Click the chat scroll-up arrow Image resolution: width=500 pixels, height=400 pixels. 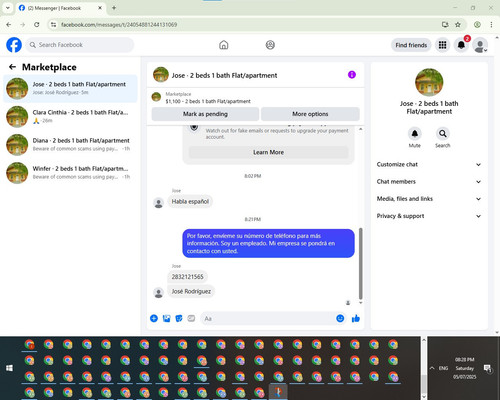tap(360, 129)
